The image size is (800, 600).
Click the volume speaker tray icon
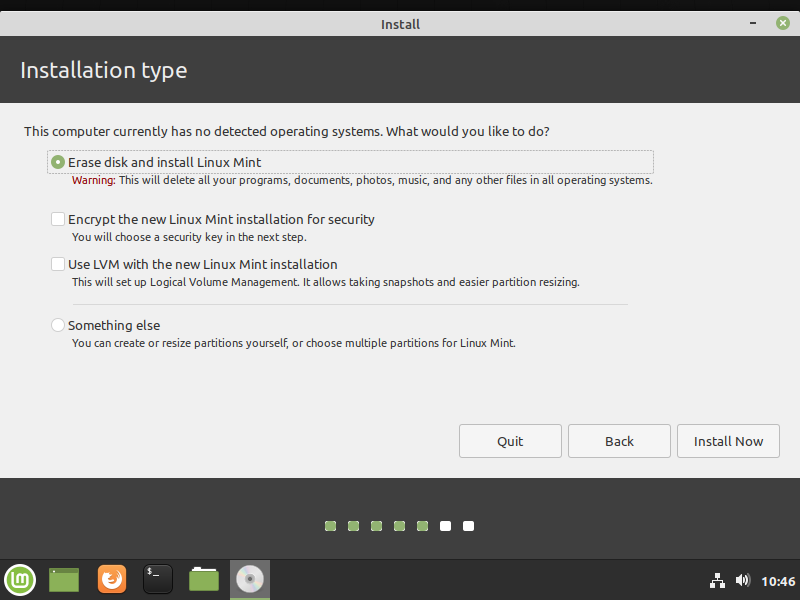743,580
